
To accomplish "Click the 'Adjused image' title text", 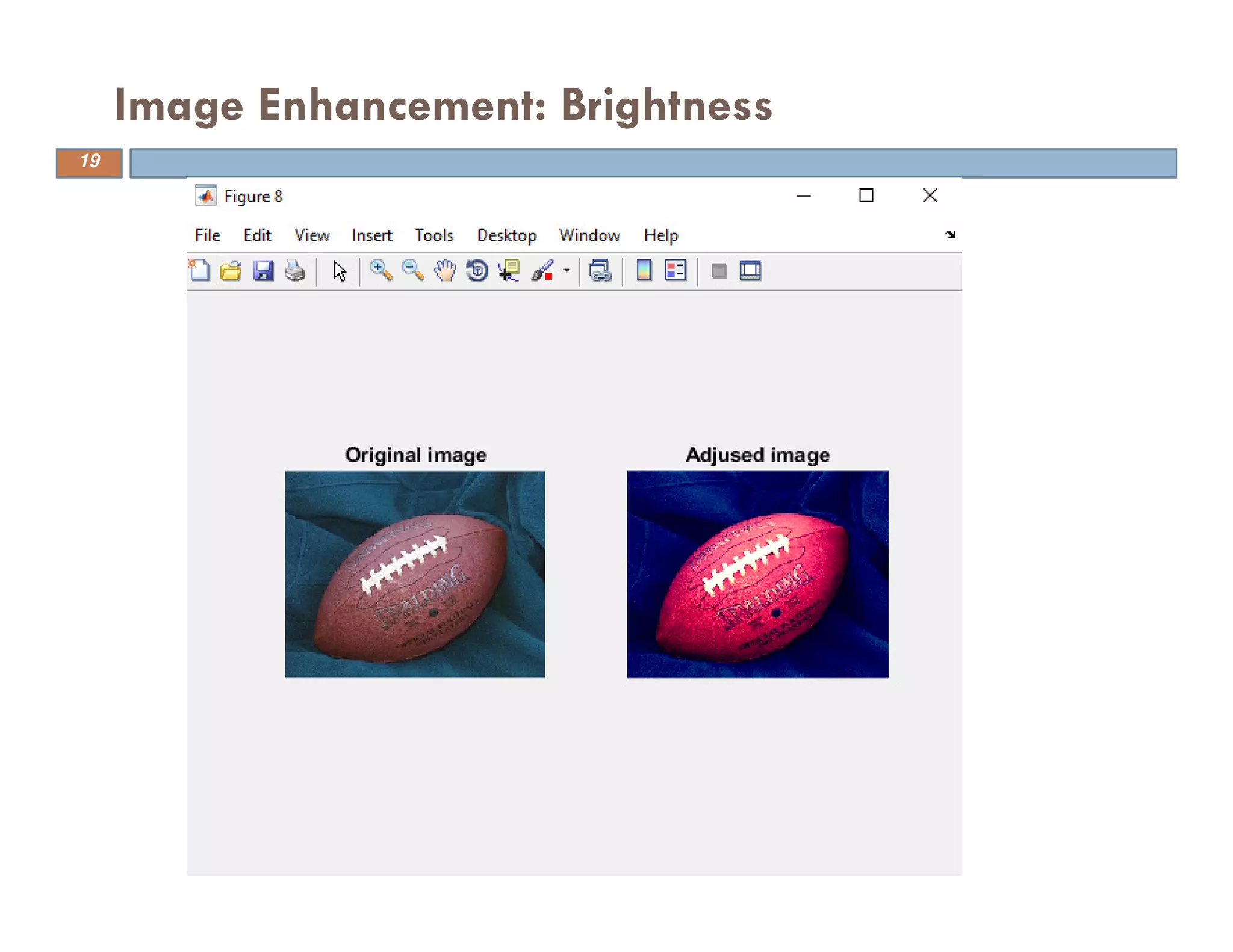I will pyautogui.click(x=757, y=455).
